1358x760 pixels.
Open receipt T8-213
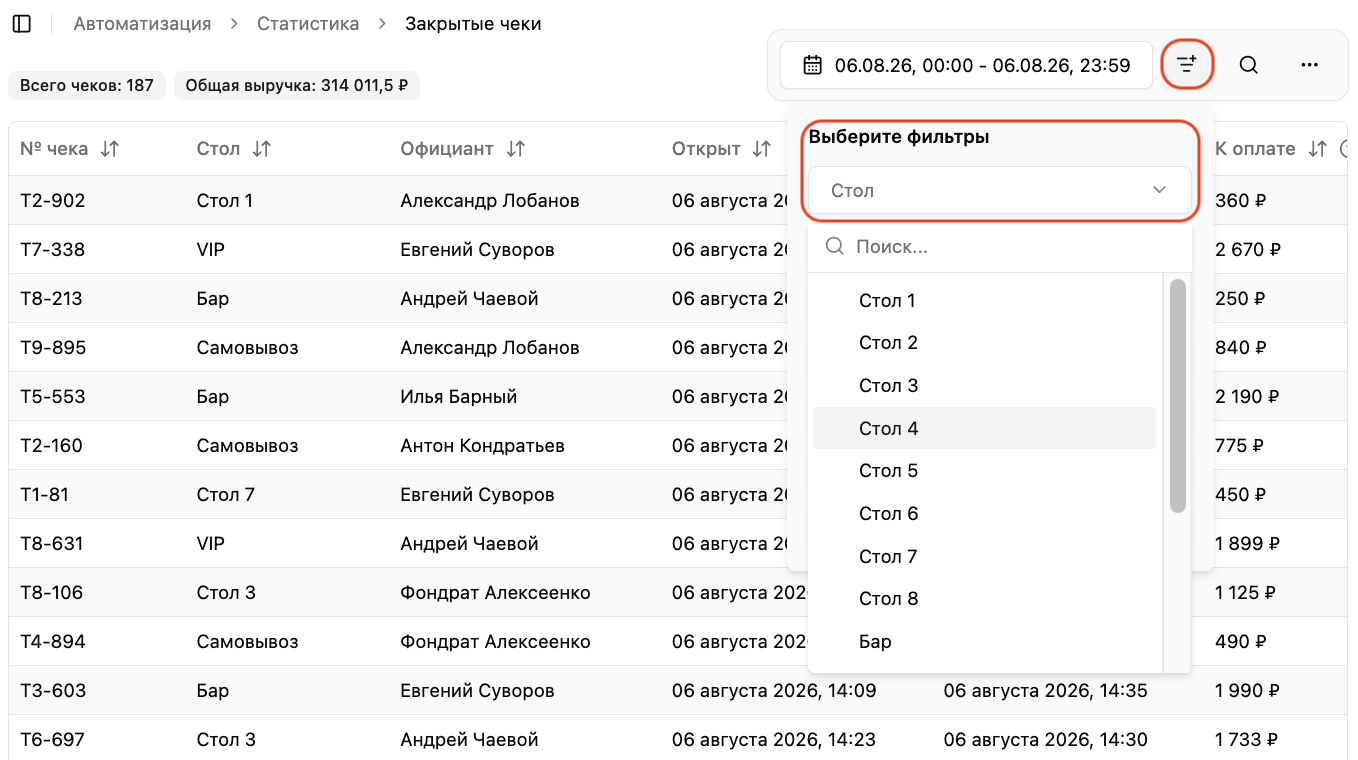click(51, 299)
